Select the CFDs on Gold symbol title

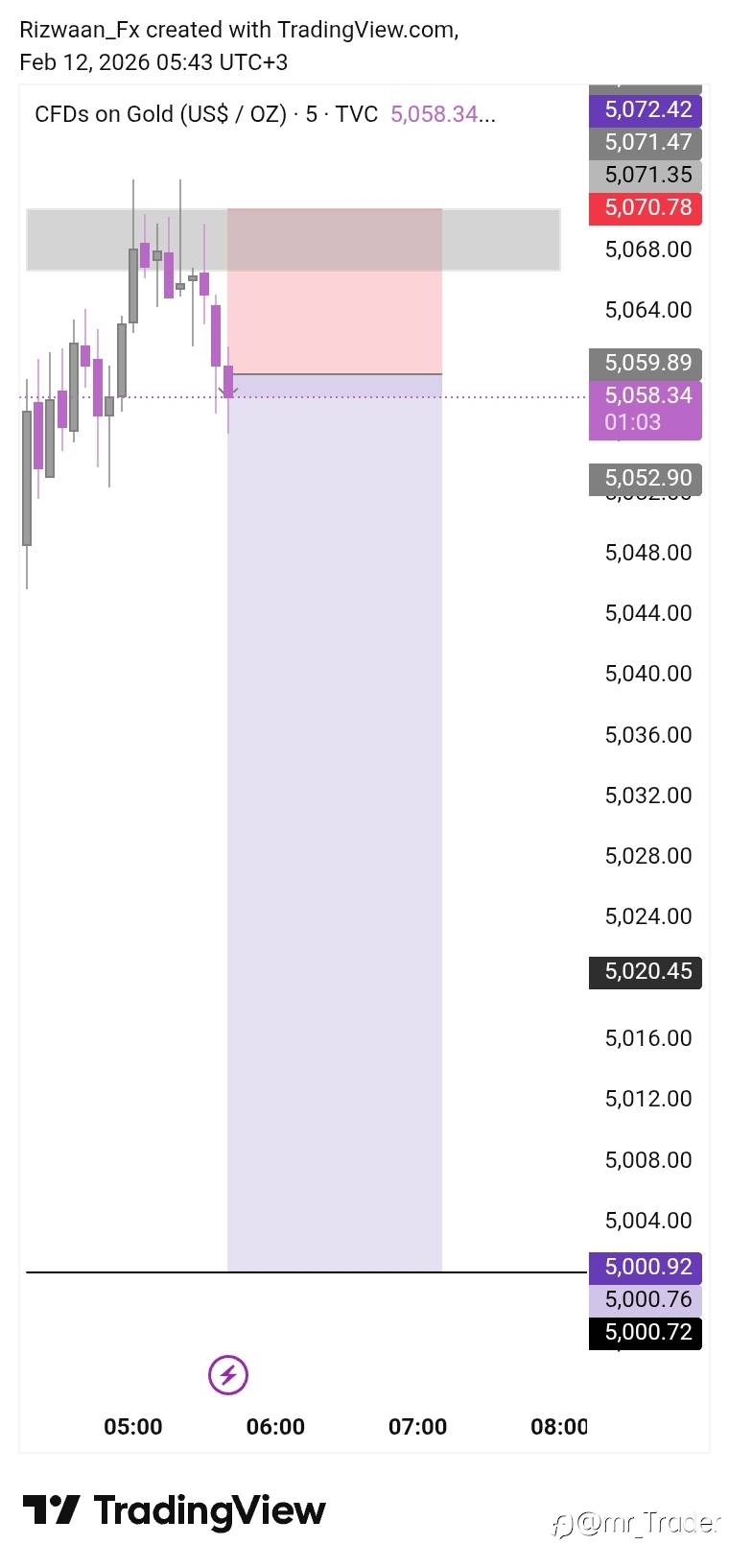pyautogui.click(x=160, y=114)
